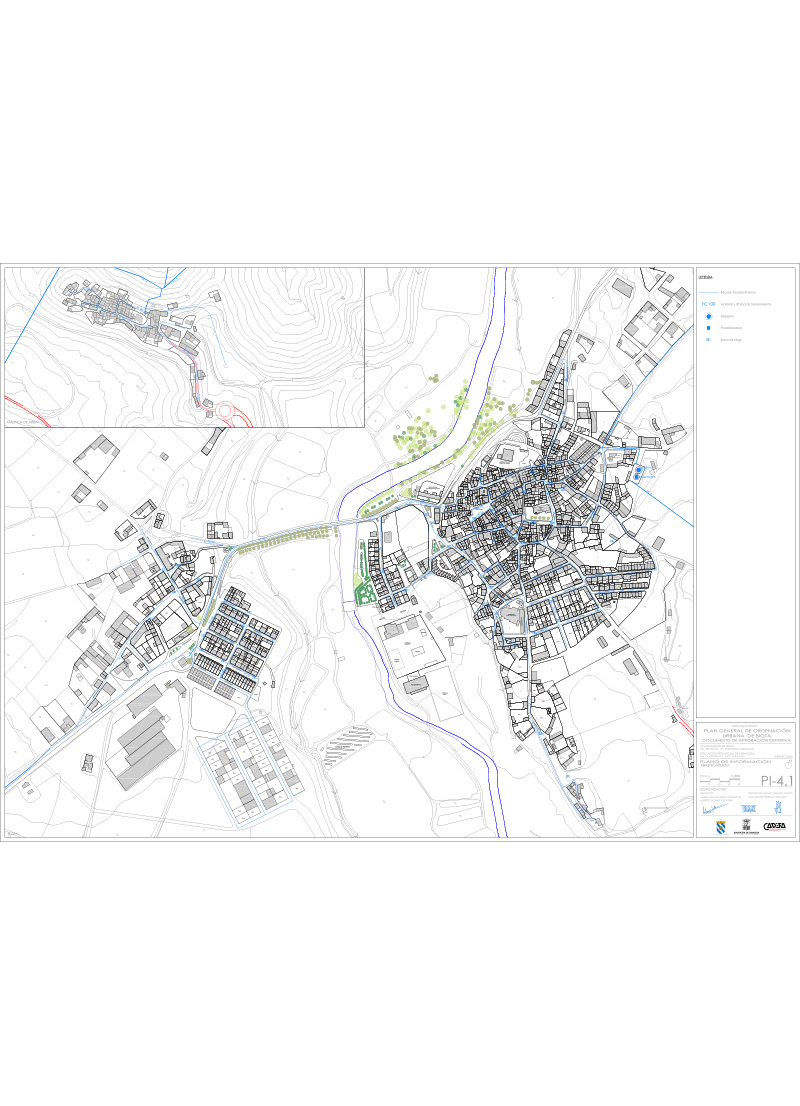This screenshot has width=800, height=1106.
Task: Click the black company logo in title block
Action: tap(775, 826)
